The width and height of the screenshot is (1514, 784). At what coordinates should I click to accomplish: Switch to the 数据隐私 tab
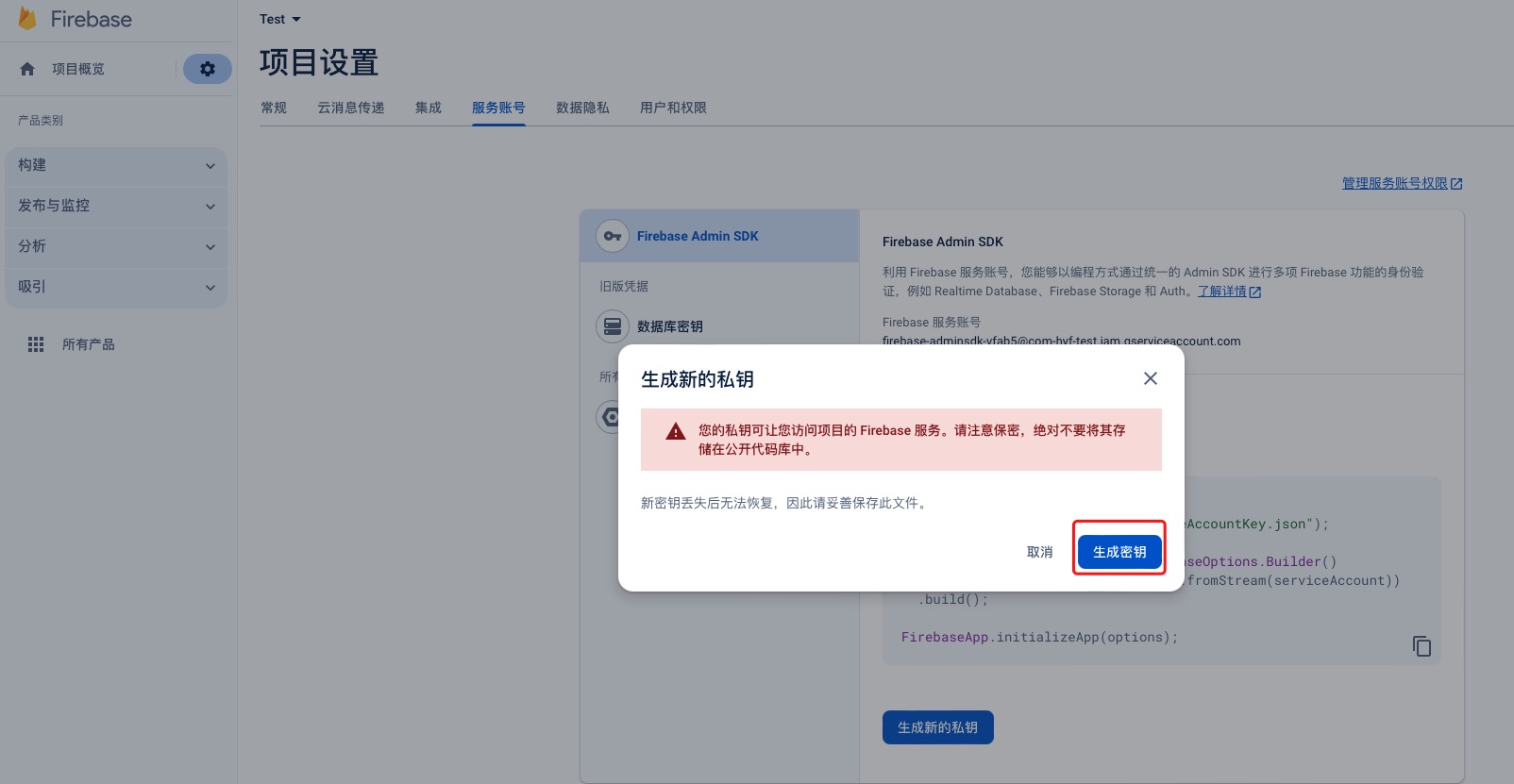(x=582, y=108)
